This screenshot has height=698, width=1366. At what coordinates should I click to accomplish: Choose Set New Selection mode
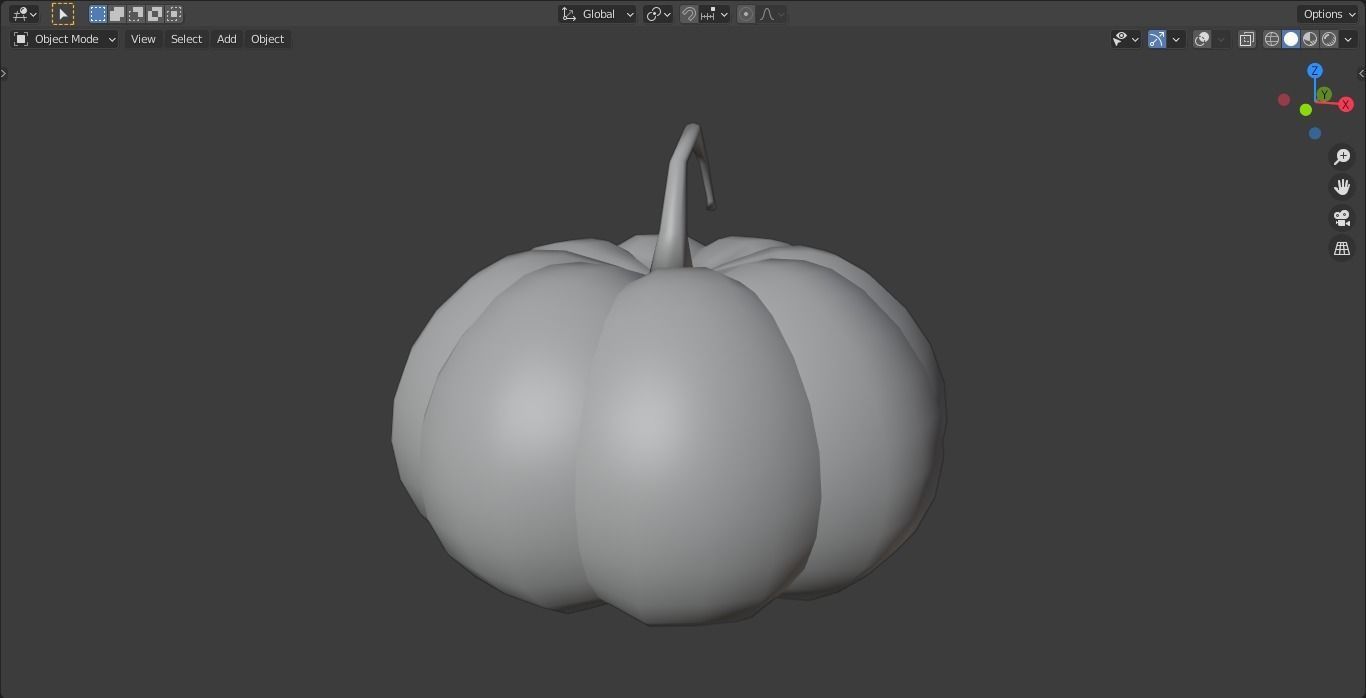[x=98, y=14]
